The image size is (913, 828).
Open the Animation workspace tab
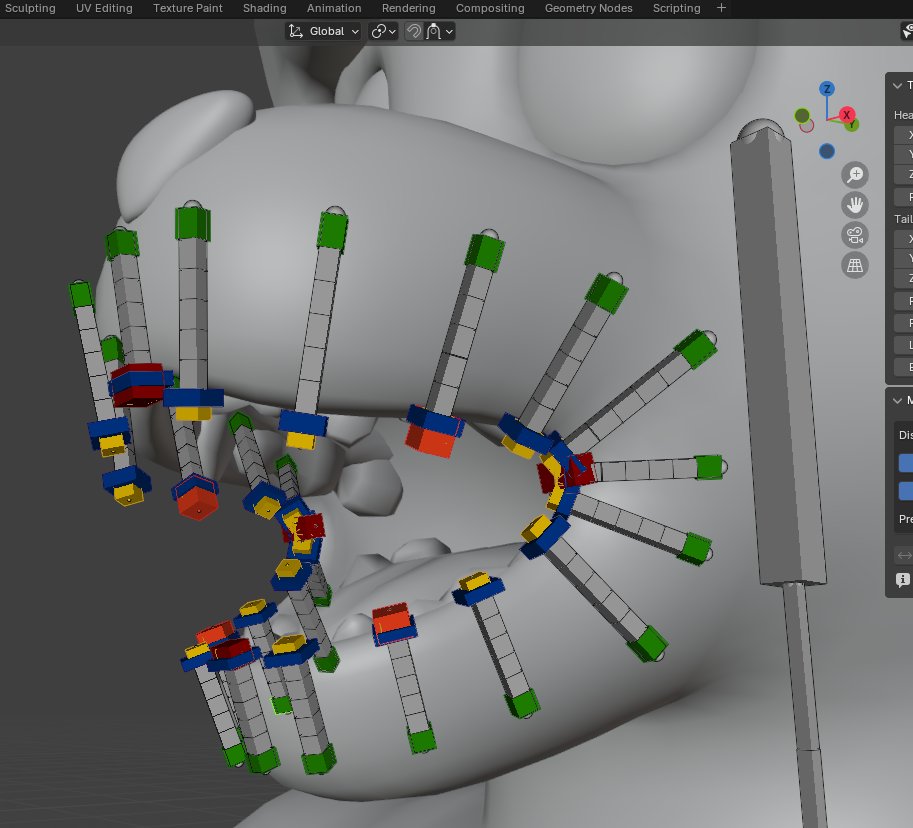(334, 8)
